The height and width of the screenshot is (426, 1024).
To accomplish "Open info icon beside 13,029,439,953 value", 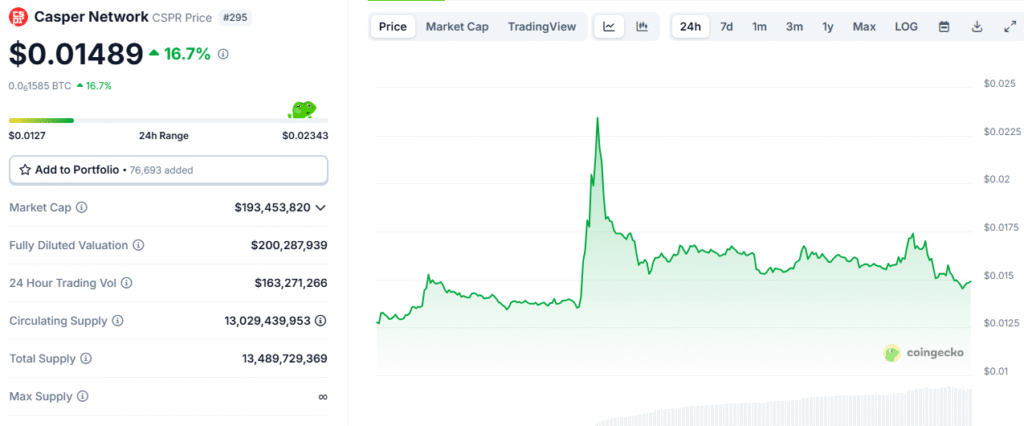I will pos(321,321).
